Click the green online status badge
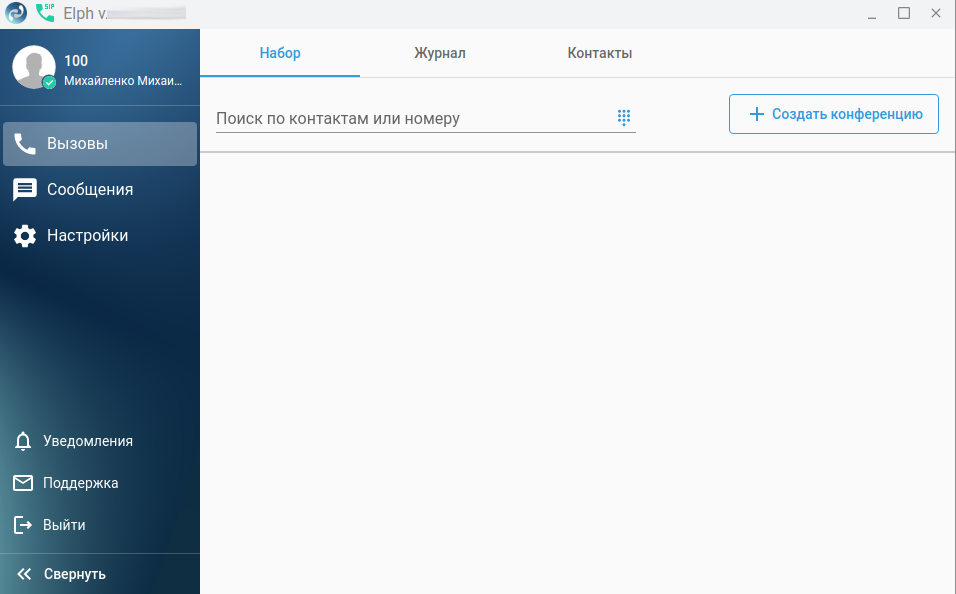This screenshot has height=594, width=956. pos(49,82)
